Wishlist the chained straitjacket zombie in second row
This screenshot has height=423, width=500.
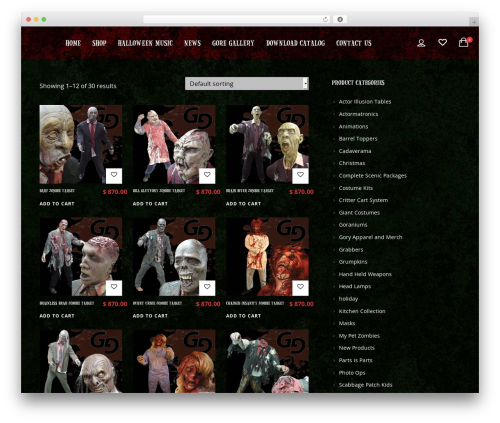(x=300, y=287)
